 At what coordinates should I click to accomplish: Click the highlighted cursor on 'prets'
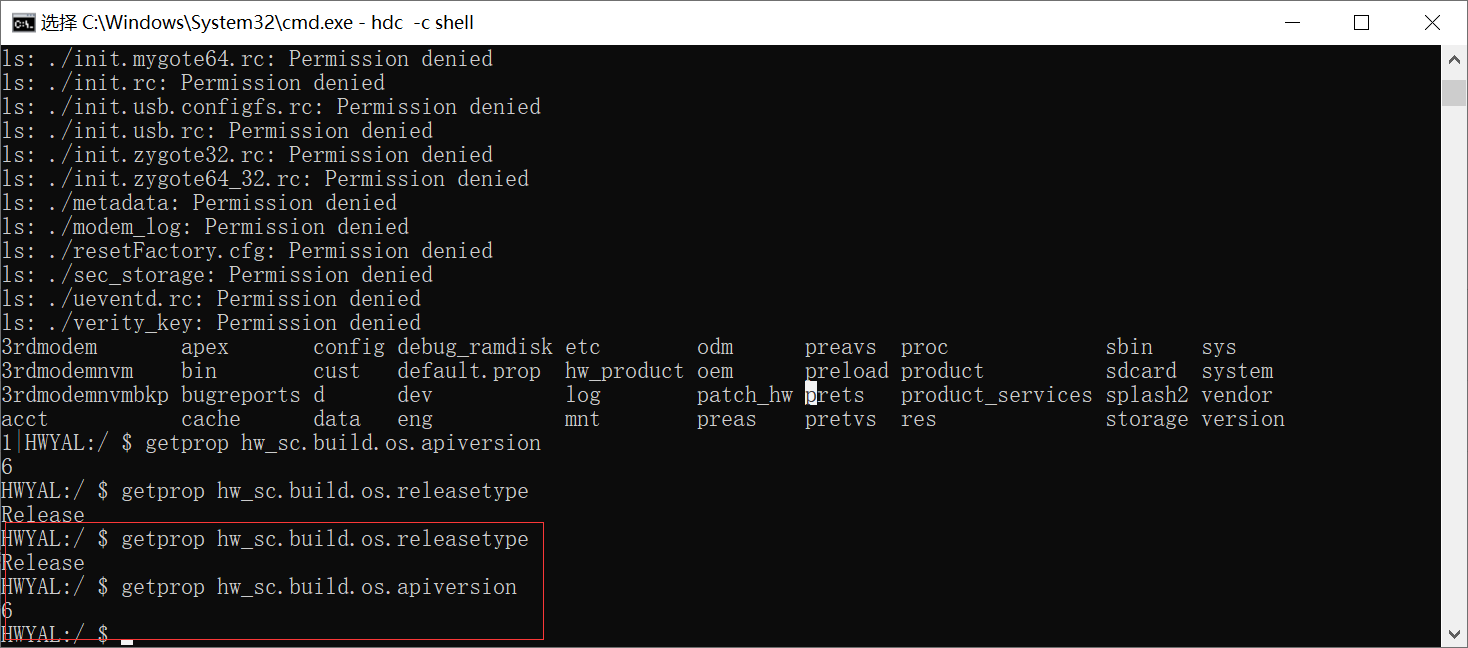(811, 395)
